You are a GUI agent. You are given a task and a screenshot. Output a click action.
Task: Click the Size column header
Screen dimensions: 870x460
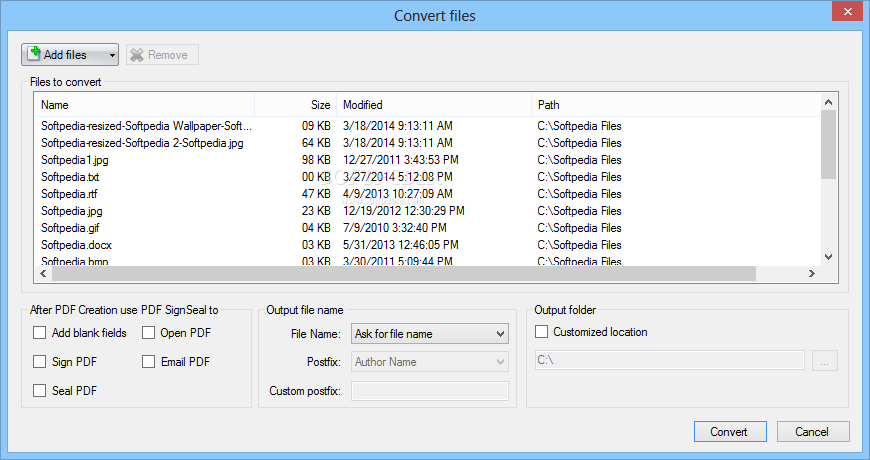click(296, 104)
